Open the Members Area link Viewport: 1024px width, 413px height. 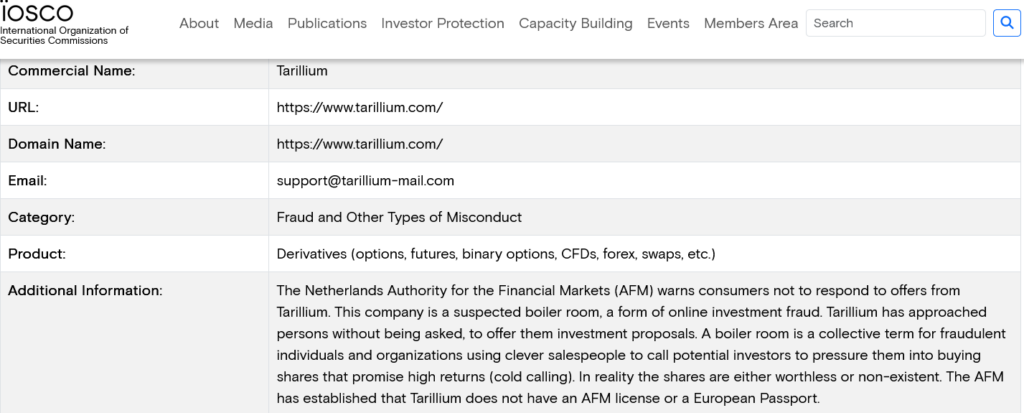point(751,23)
